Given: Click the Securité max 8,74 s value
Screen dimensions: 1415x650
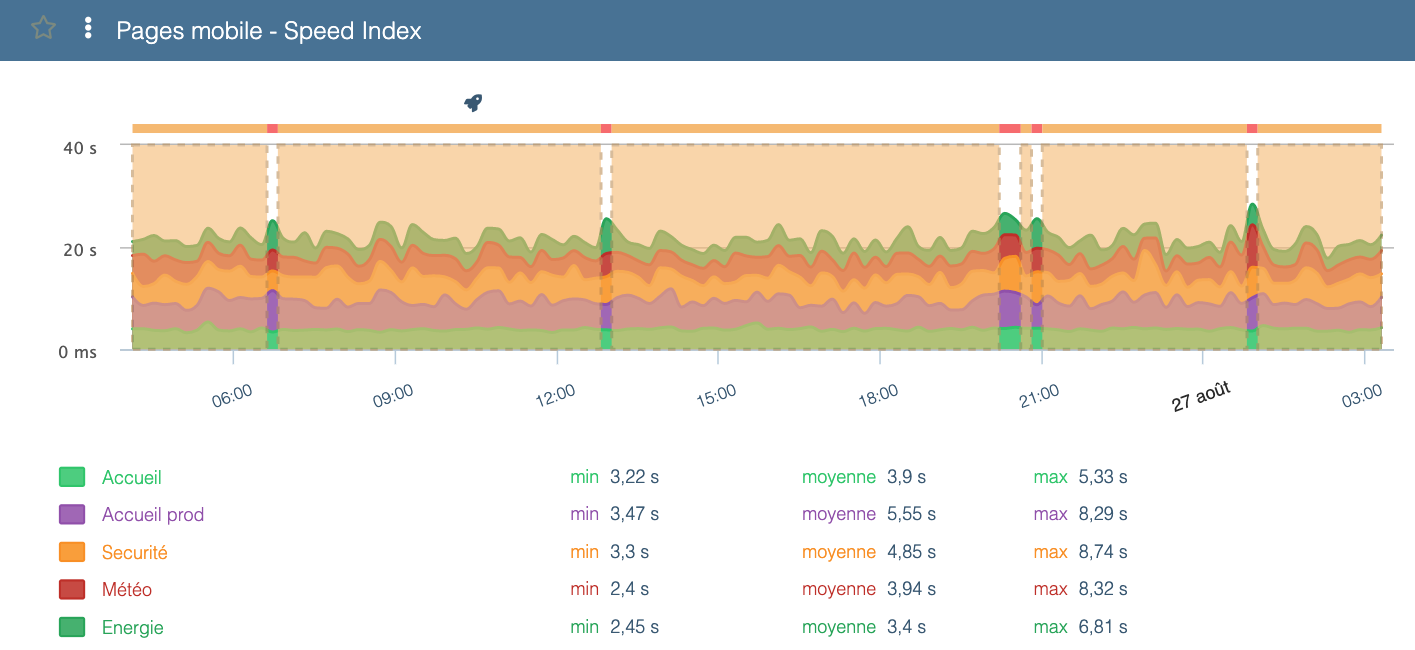Looking at the screenshot, I should point(1103,552).
